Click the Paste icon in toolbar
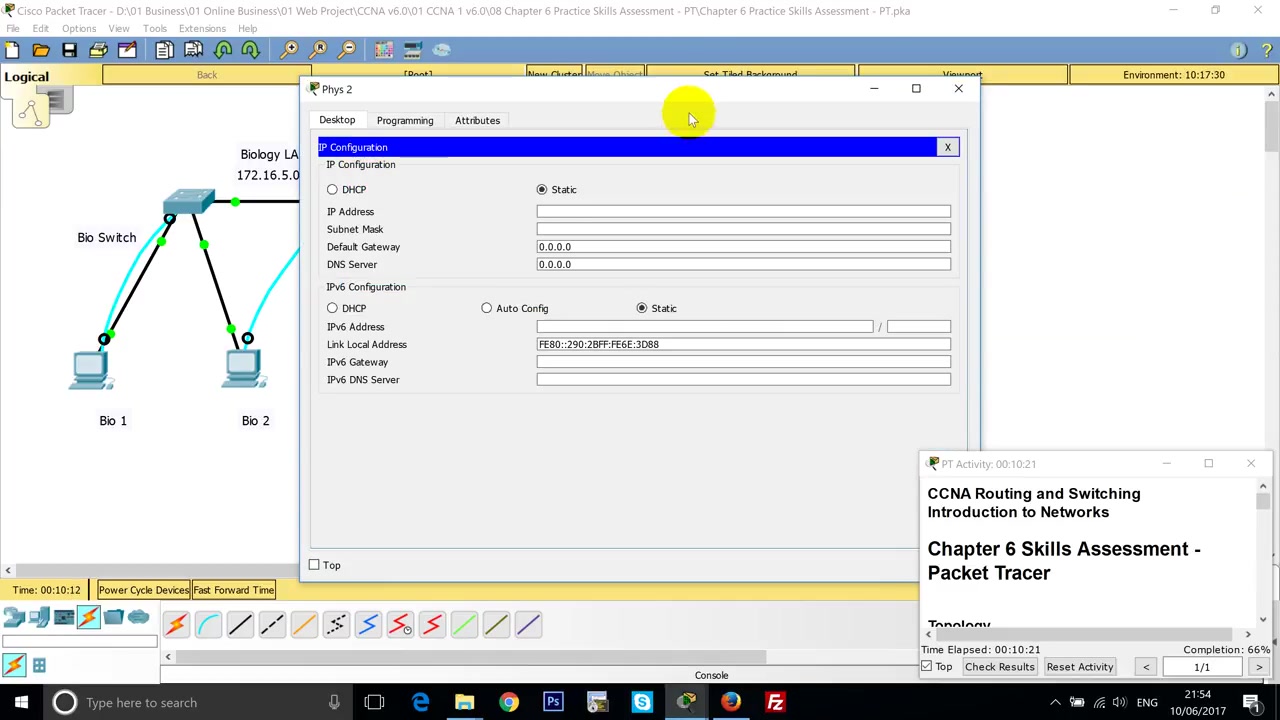Viewport: 1280px width, 720px height. (x=193, y=49)
